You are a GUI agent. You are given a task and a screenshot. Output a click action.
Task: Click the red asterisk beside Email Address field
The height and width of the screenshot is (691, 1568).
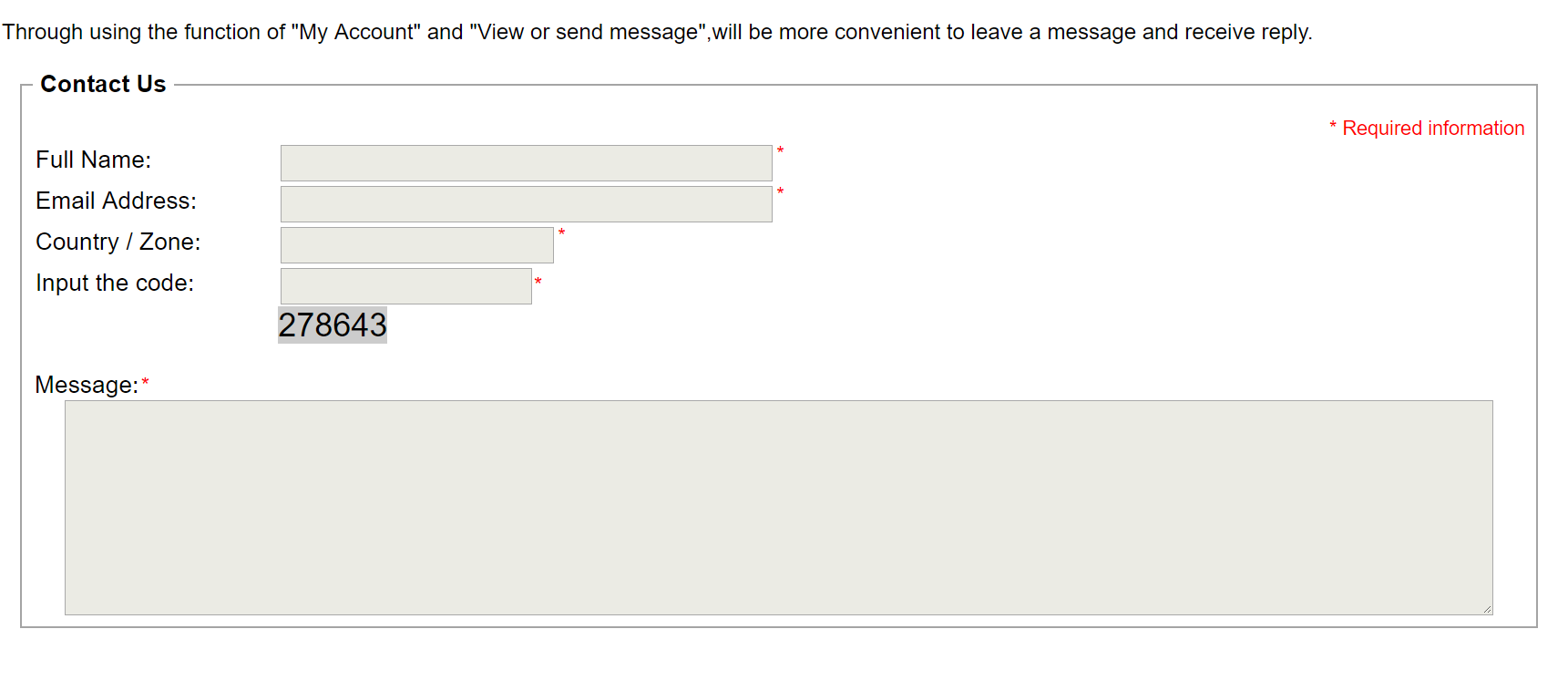pos(780,192)
